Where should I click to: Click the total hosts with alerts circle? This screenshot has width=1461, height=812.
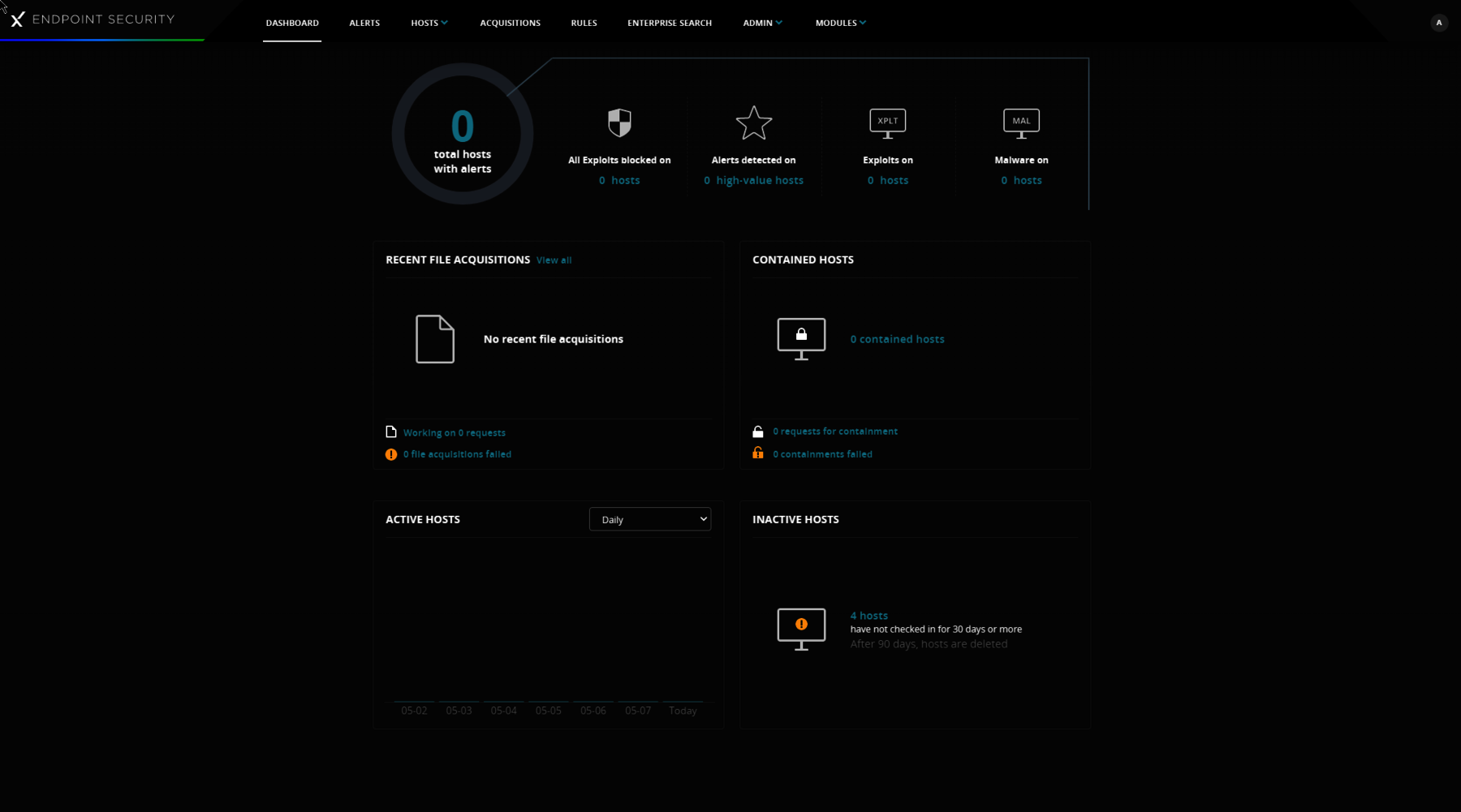point(462,135)
